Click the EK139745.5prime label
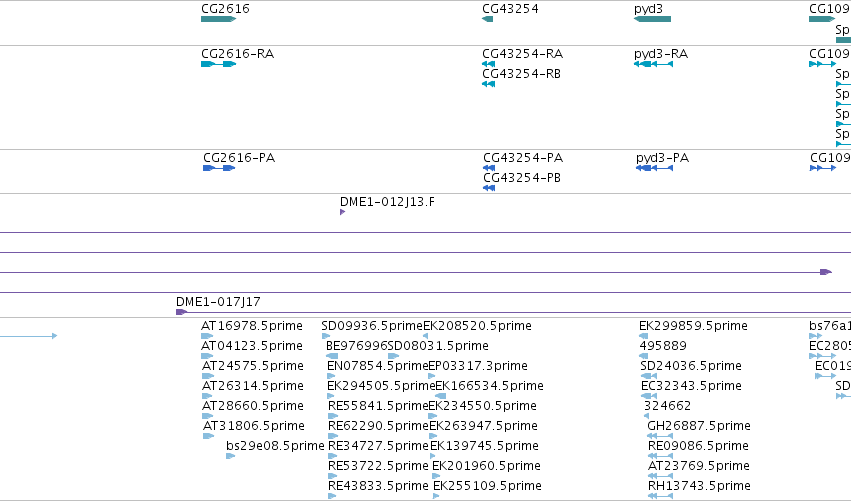The width and height of the screenshot is (851, 501). click(484, 446)
